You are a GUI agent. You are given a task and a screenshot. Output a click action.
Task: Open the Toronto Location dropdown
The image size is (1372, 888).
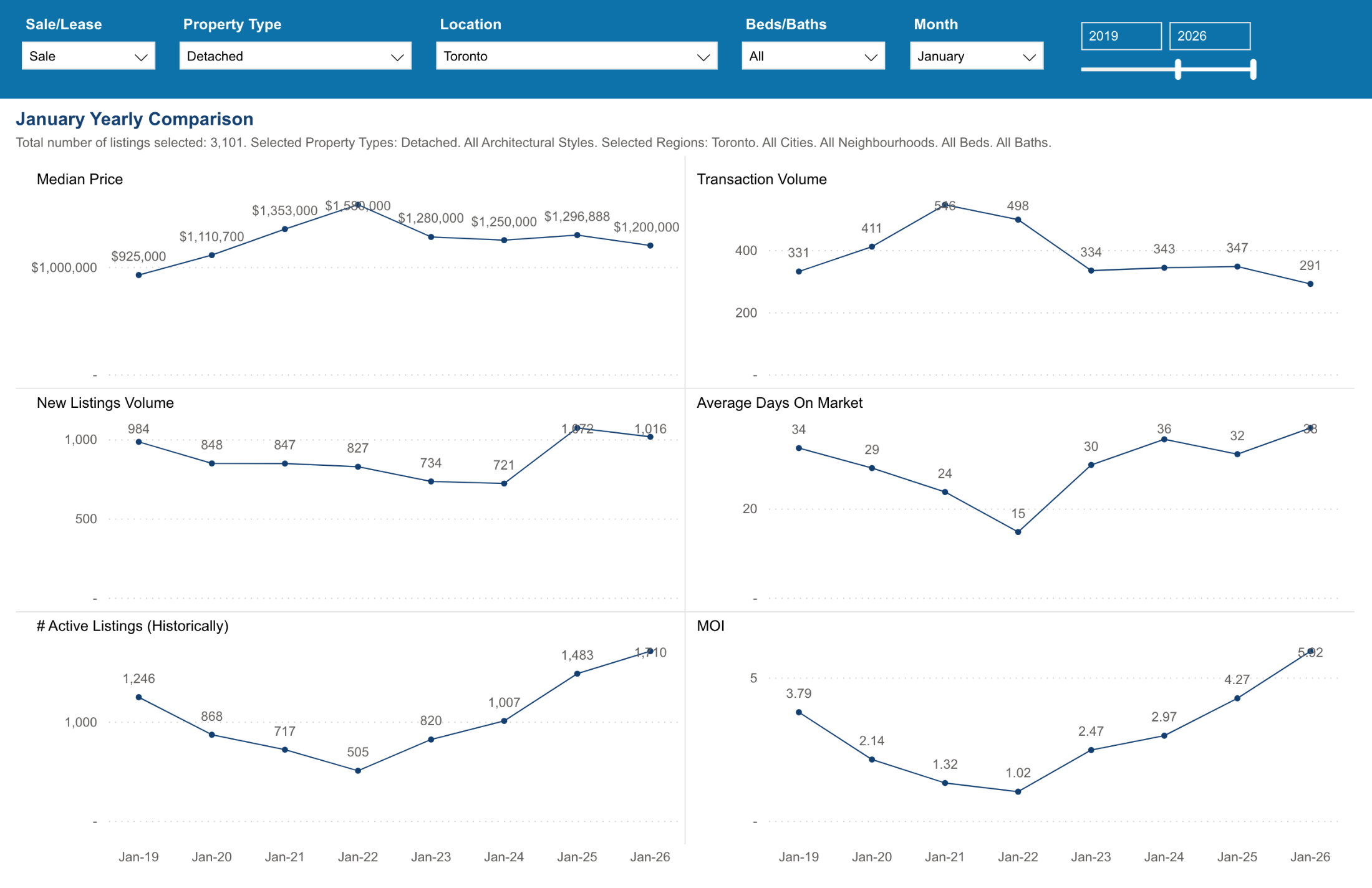click(x=576, y=56)
